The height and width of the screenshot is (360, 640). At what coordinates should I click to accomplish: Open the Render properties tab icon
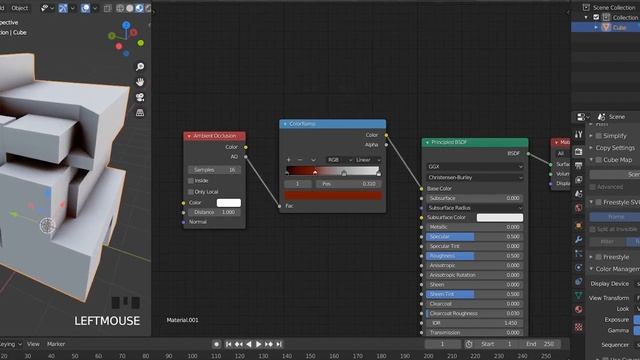tap(578, 151)
